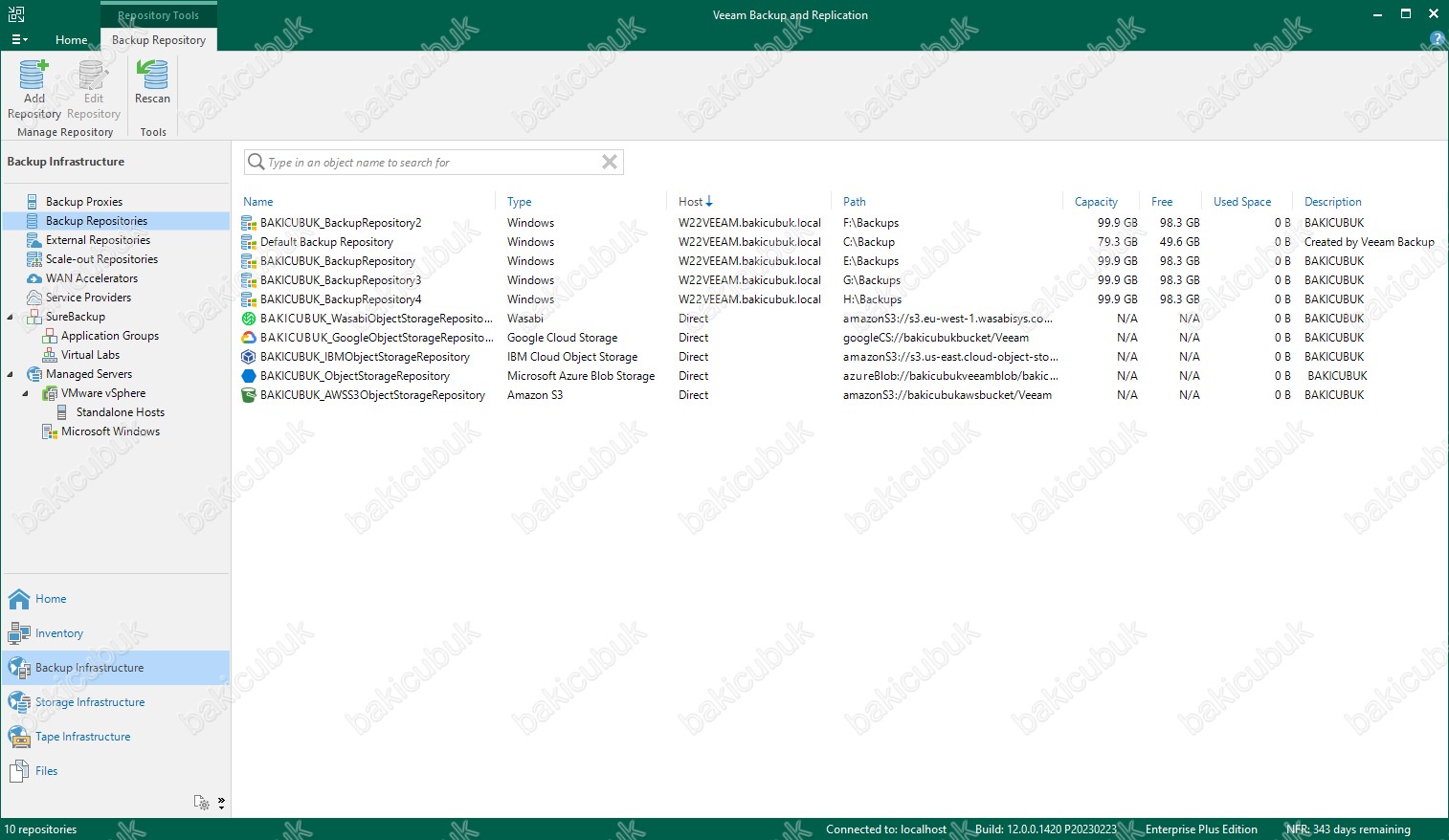Image resolution: width=1449 pixels, height=840 pixels.
Task: Select BAKICUBUK_BackupRepository2 row
Action: (838, 223)
